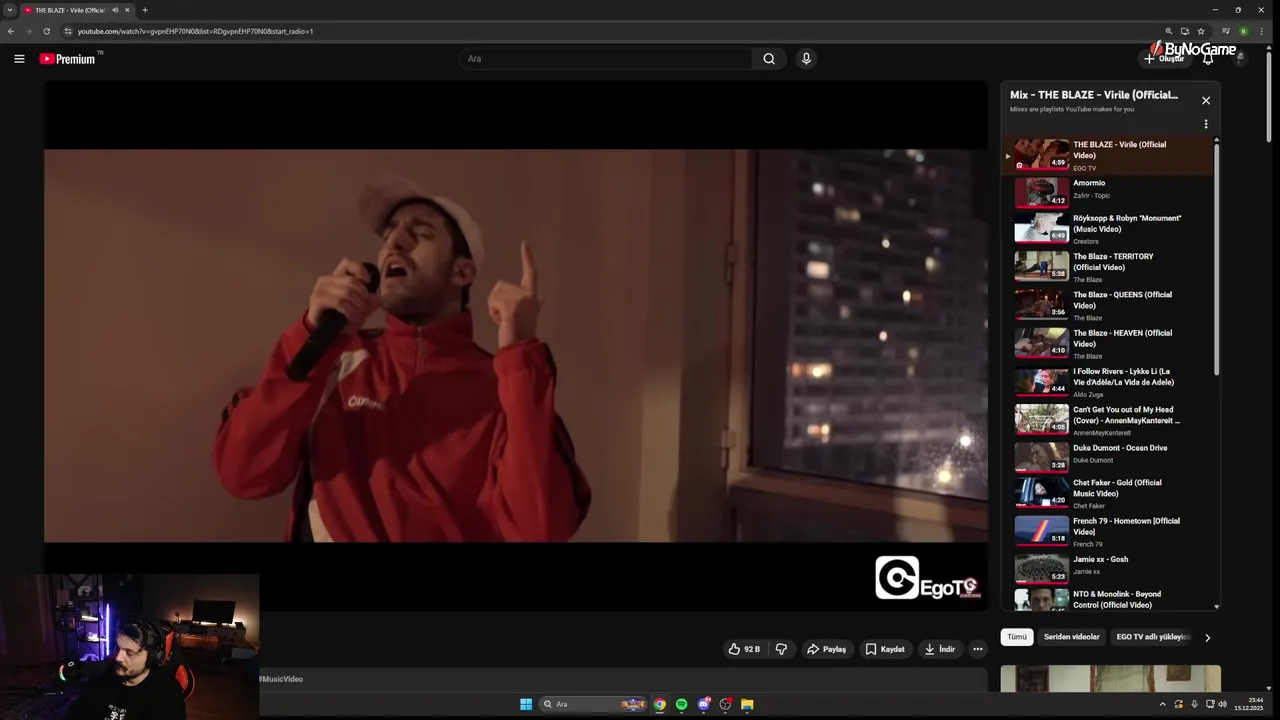Click the Paylaş share button

[x=827, y=649]
